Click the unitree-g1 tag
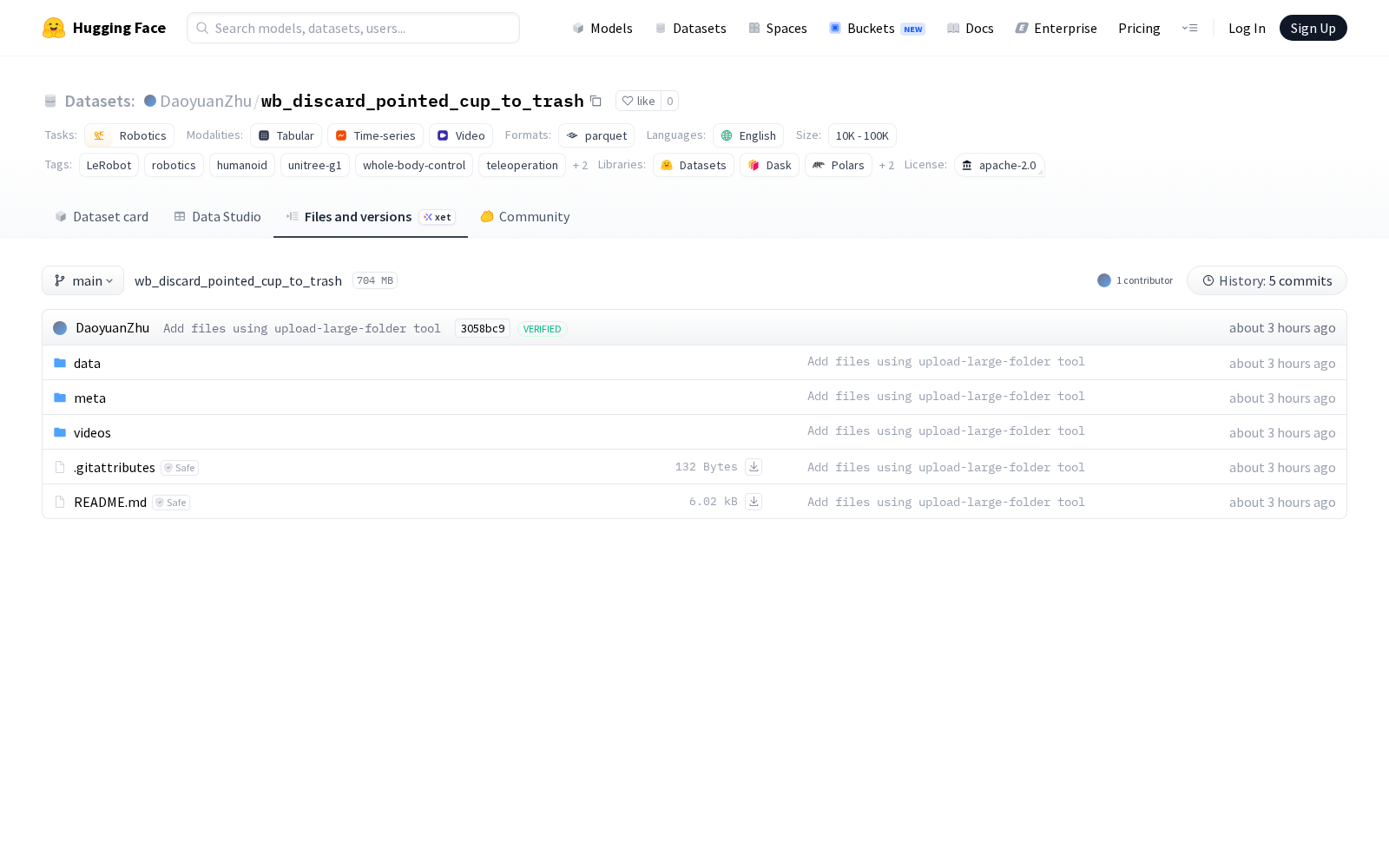This screenshot has width=1389, height=868. (315, 165)
